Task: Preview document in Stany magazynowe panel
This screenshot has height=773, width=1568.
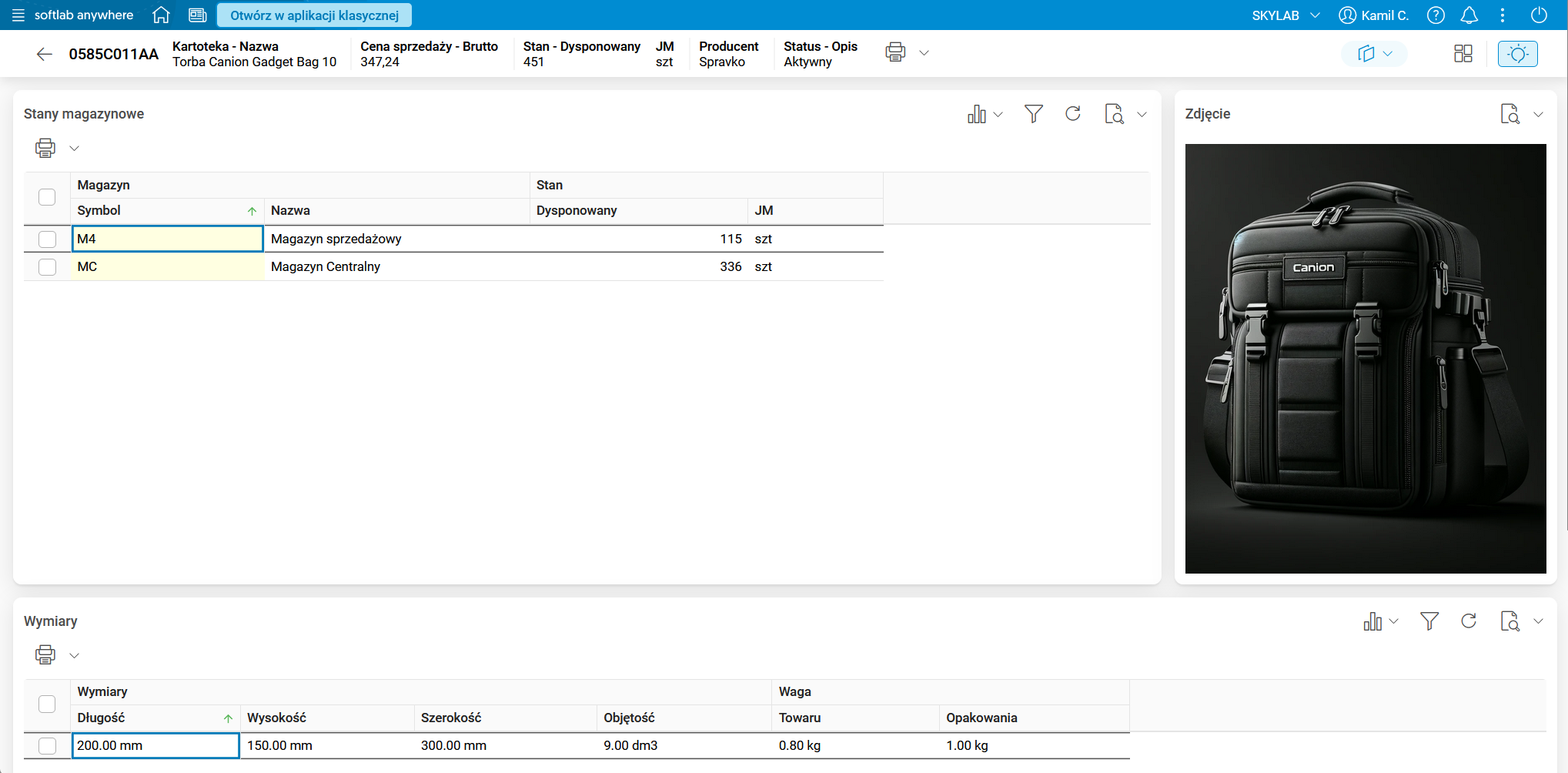Action: click(x=1114, y=114)
